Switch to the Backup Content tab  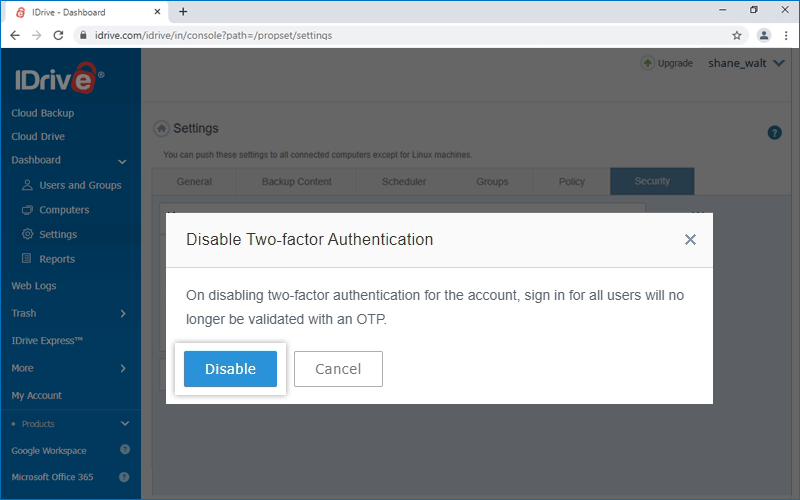pos(296,182)
